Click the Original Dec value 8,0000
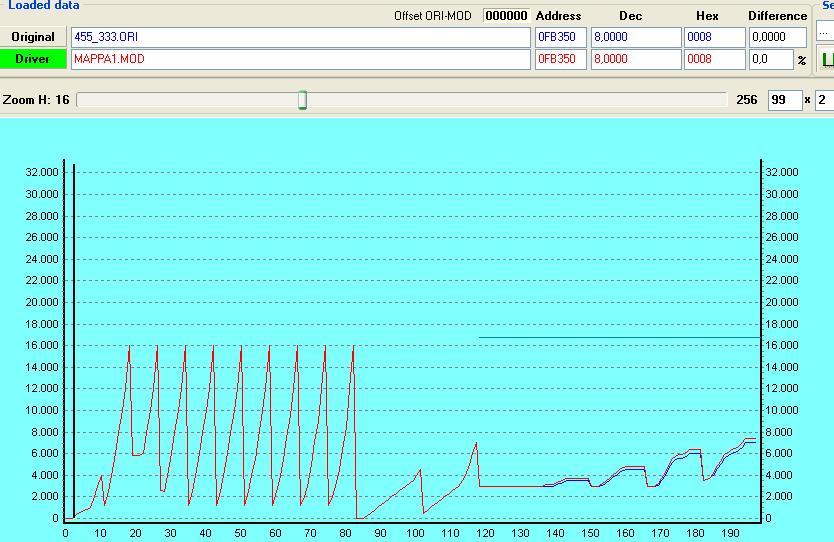 [636, 37]
